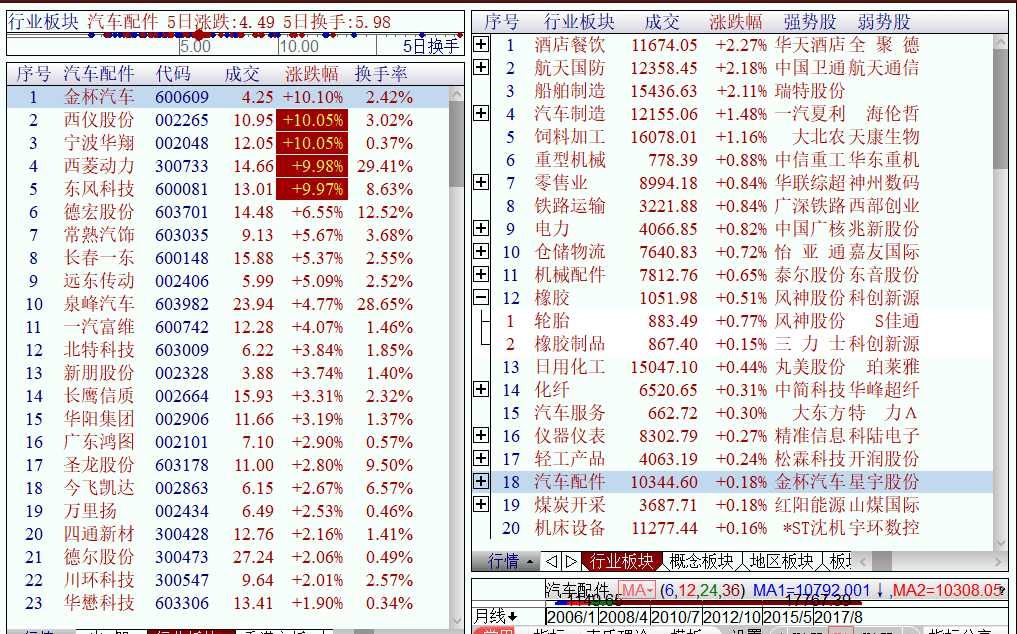
Task: Expand the 仪器仪表 sector row
Action: point(481,435)
